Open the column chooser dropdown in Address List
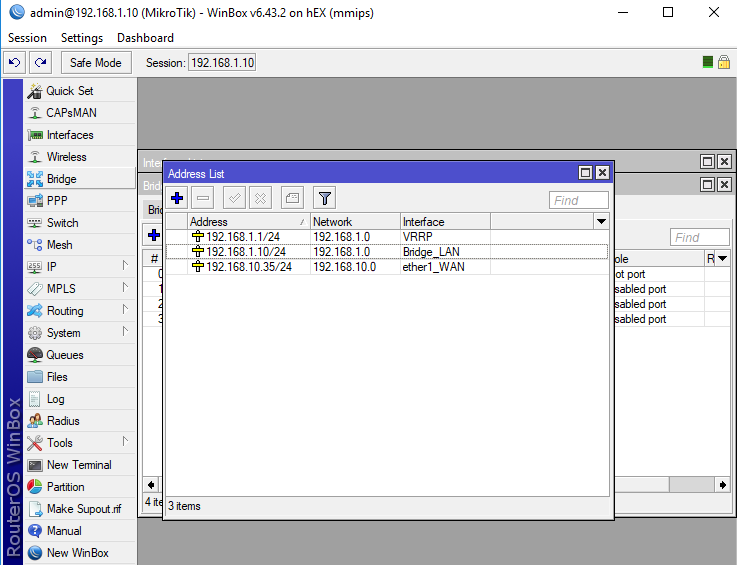Screen dimensions: 737x565 (x=601, y=222)
